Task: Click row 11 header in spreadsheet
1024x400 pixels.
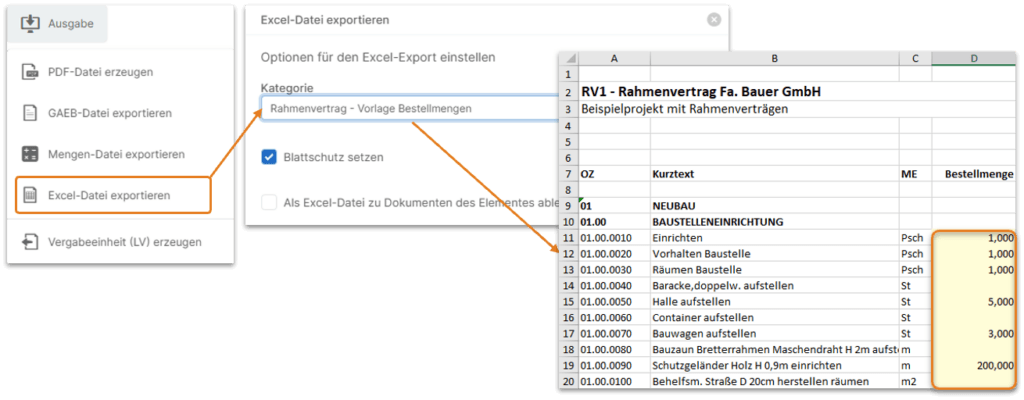Action: tap(568, 238)
